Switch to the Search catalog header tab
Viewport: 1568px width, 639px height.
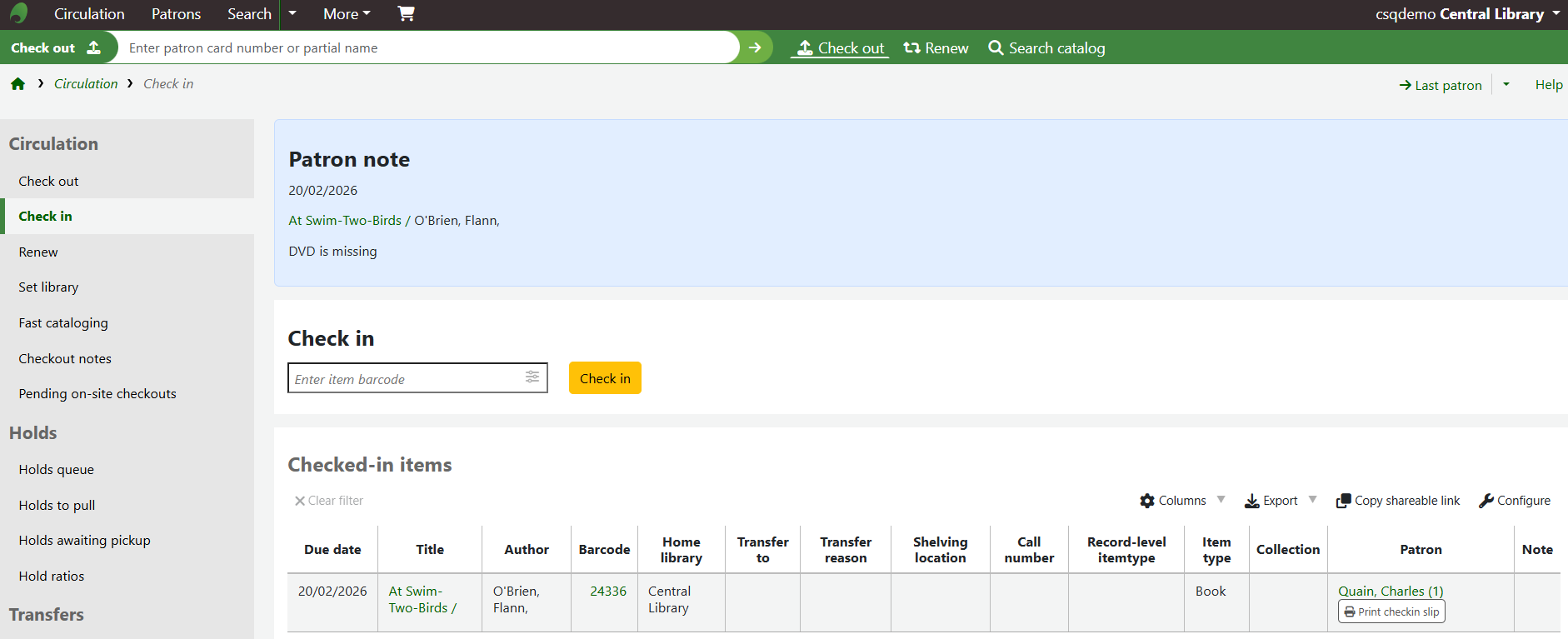point(1046,48)
